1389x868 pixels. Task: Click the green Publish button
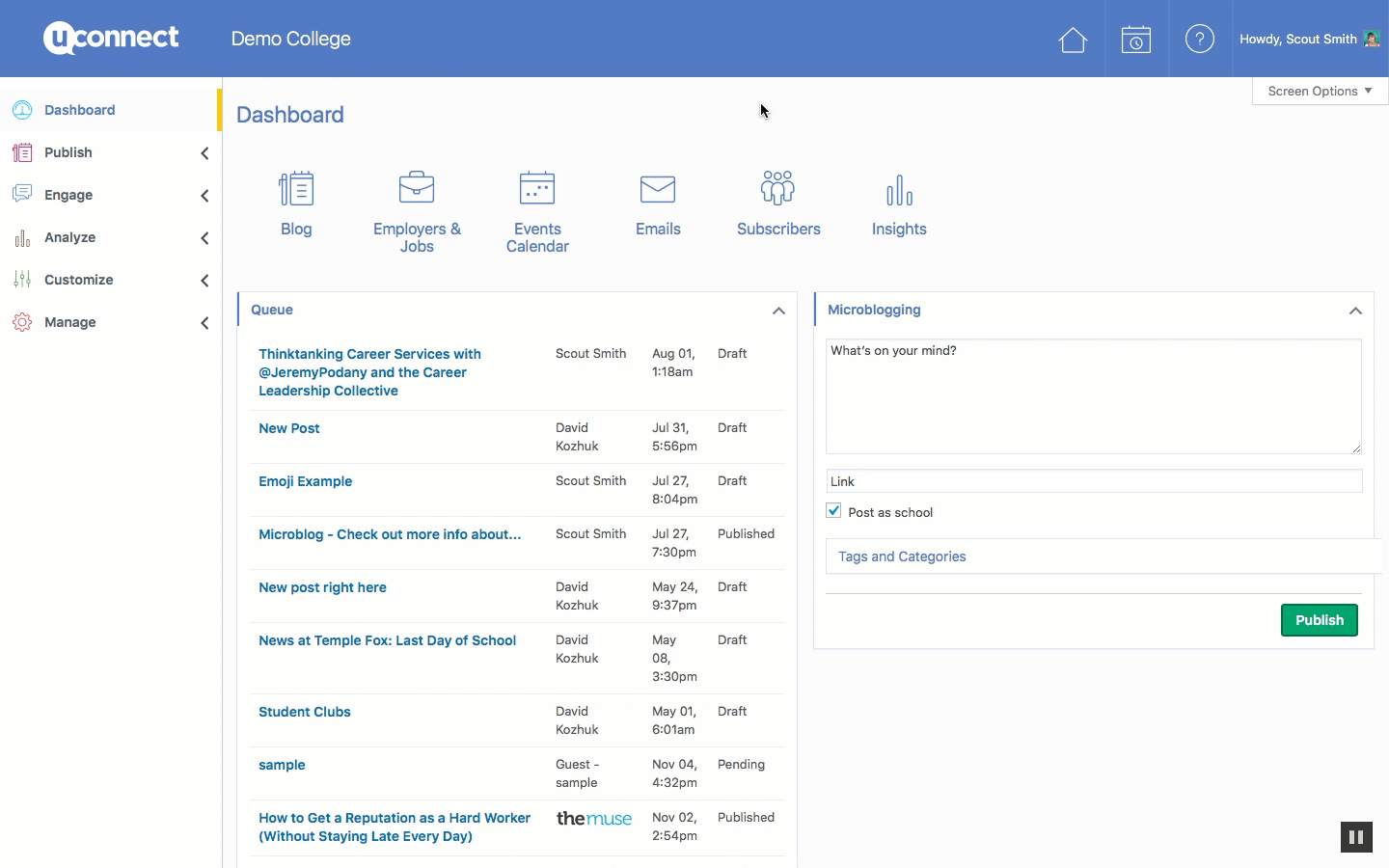pos(1319,620)
